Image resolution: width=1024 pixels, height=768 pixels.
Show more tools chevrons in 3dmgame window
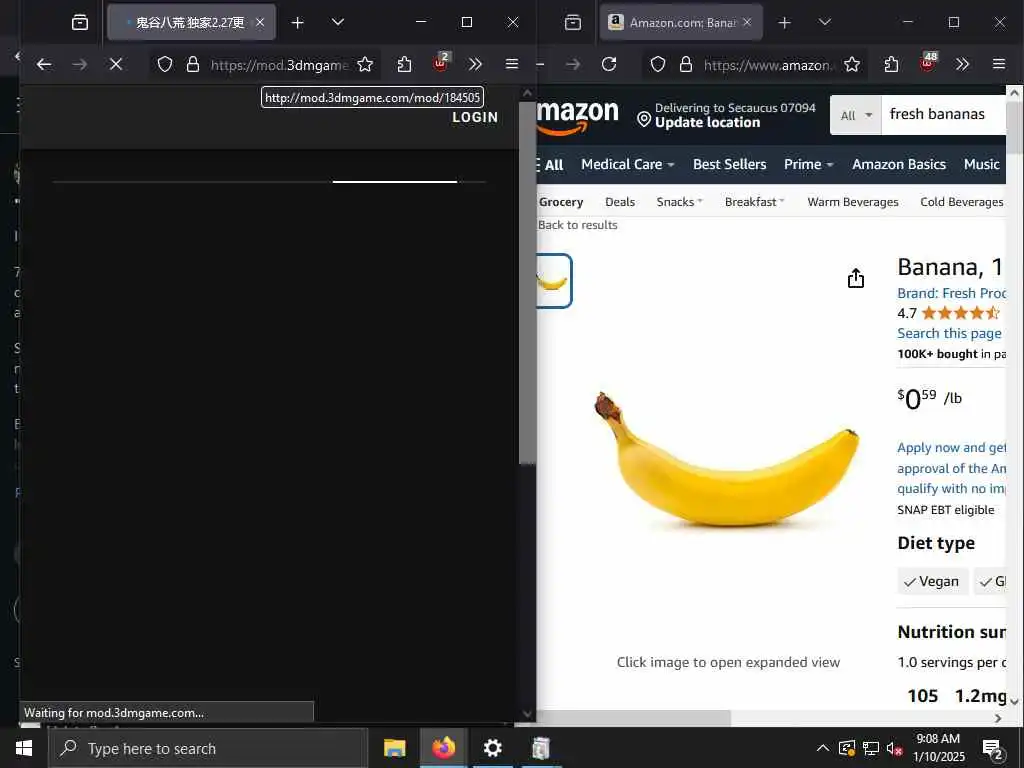point(475,64)
